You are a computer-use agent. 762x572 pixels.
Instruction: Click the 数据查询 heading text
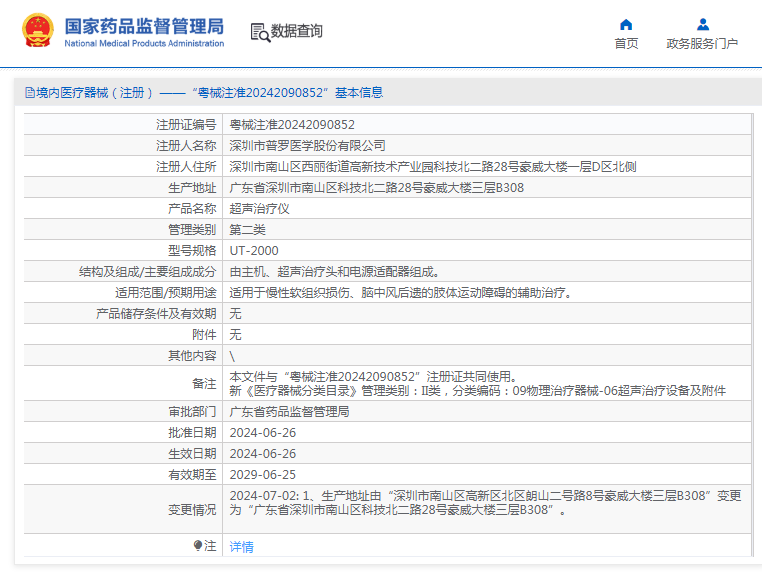(x=296, y=31)
